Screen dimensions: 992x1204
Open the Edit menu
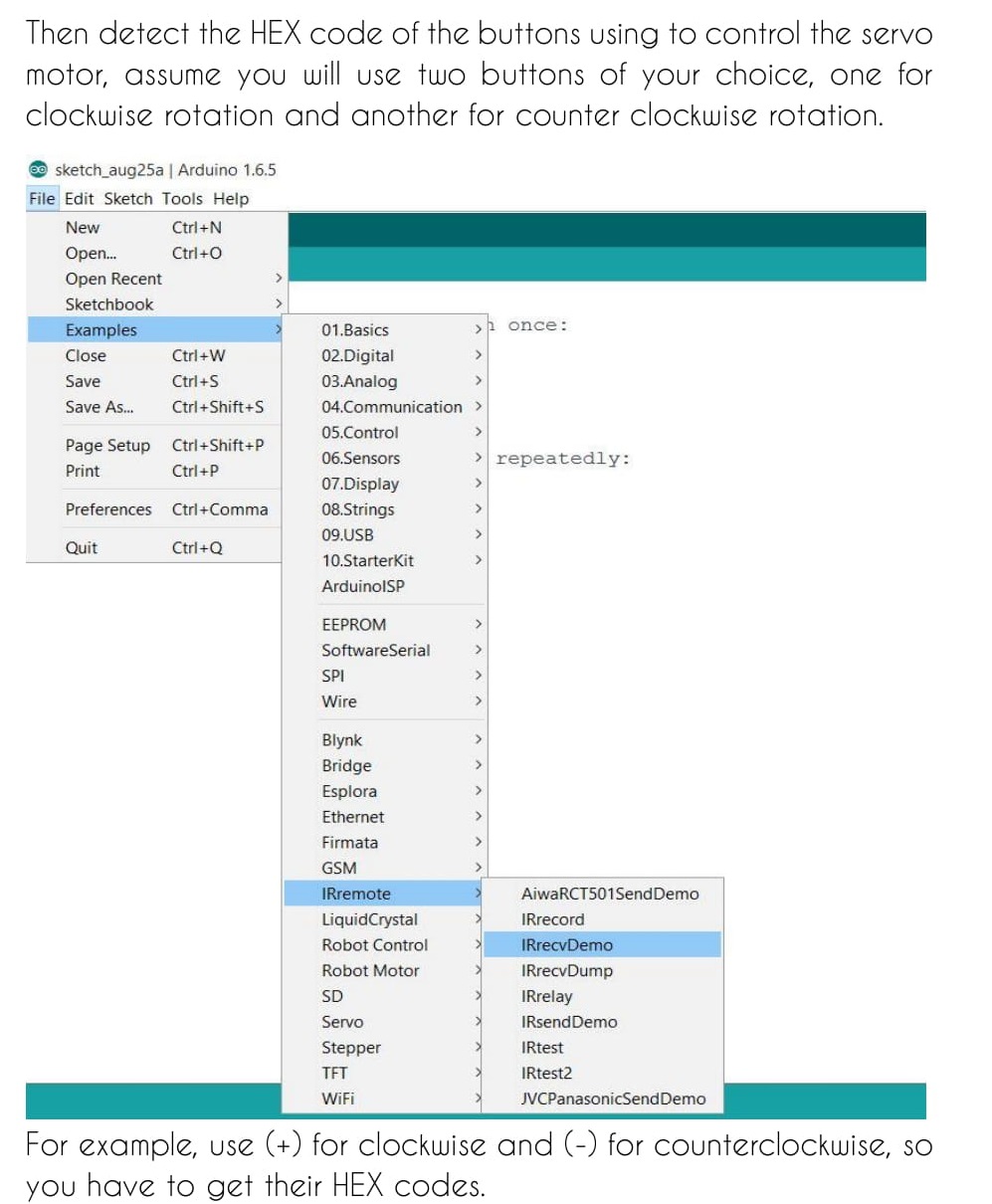click(79, 198)
